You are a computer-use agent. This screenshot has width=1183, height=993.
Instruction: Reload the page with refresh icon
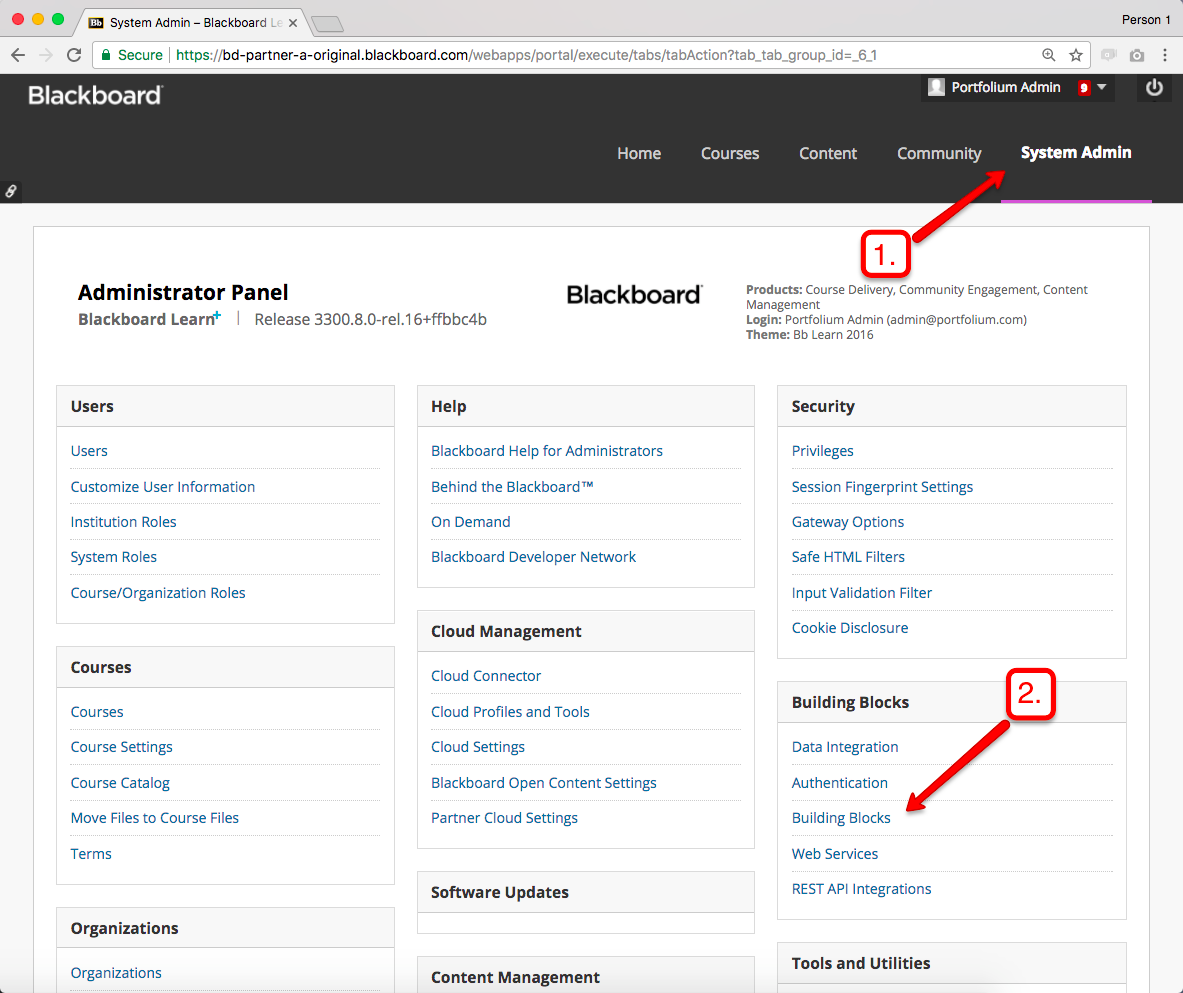[74, 55]
